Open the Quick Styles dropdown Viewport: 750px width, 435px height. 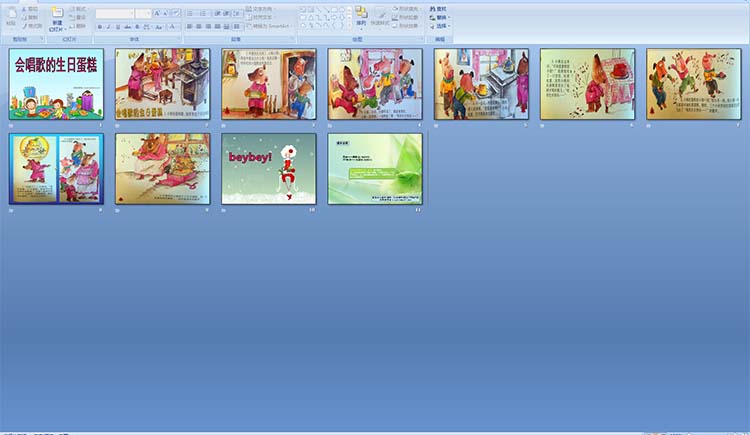[x=380, y=16]
